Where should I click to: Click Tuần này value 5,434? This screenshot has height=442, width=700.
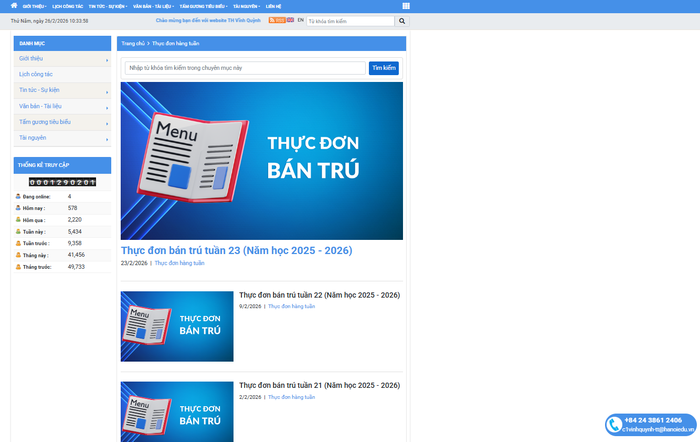[75, 232]
